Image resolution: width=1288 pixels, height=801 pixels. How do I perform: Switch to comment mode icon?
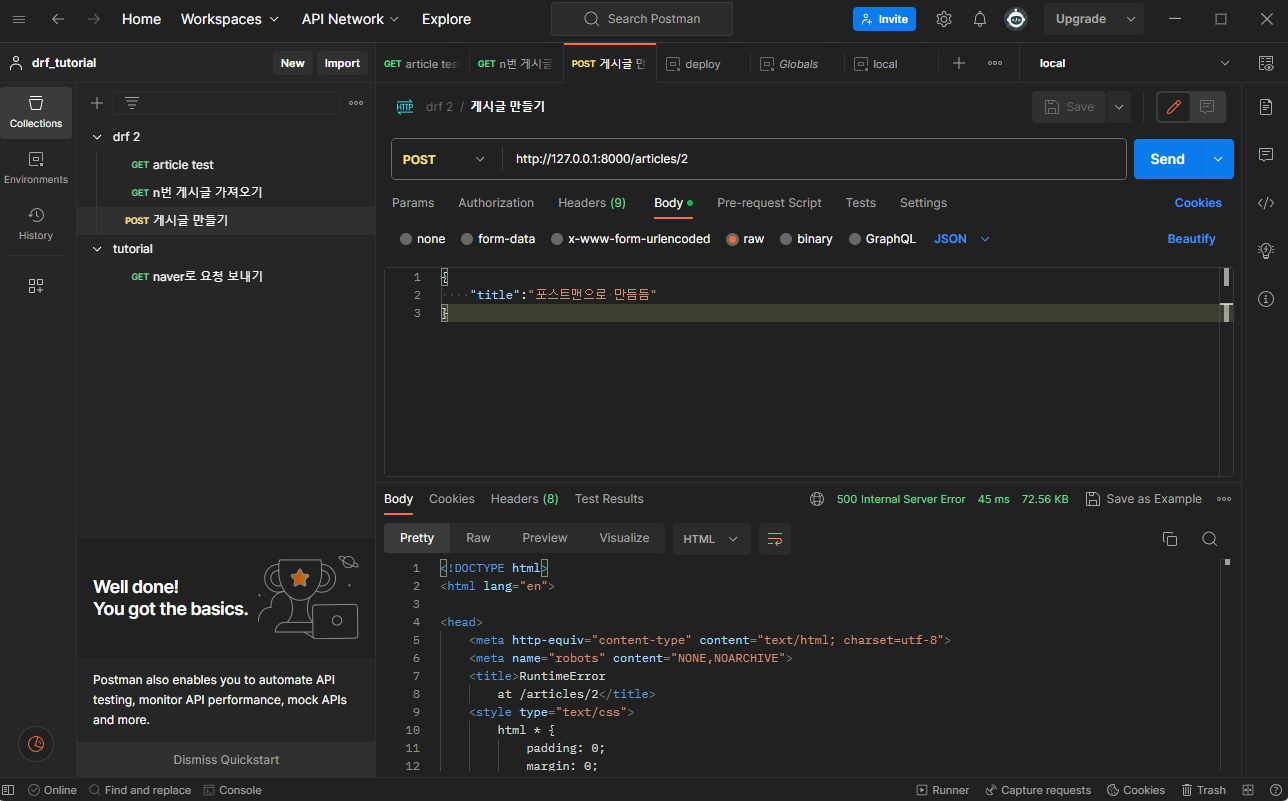[1207, 107]
